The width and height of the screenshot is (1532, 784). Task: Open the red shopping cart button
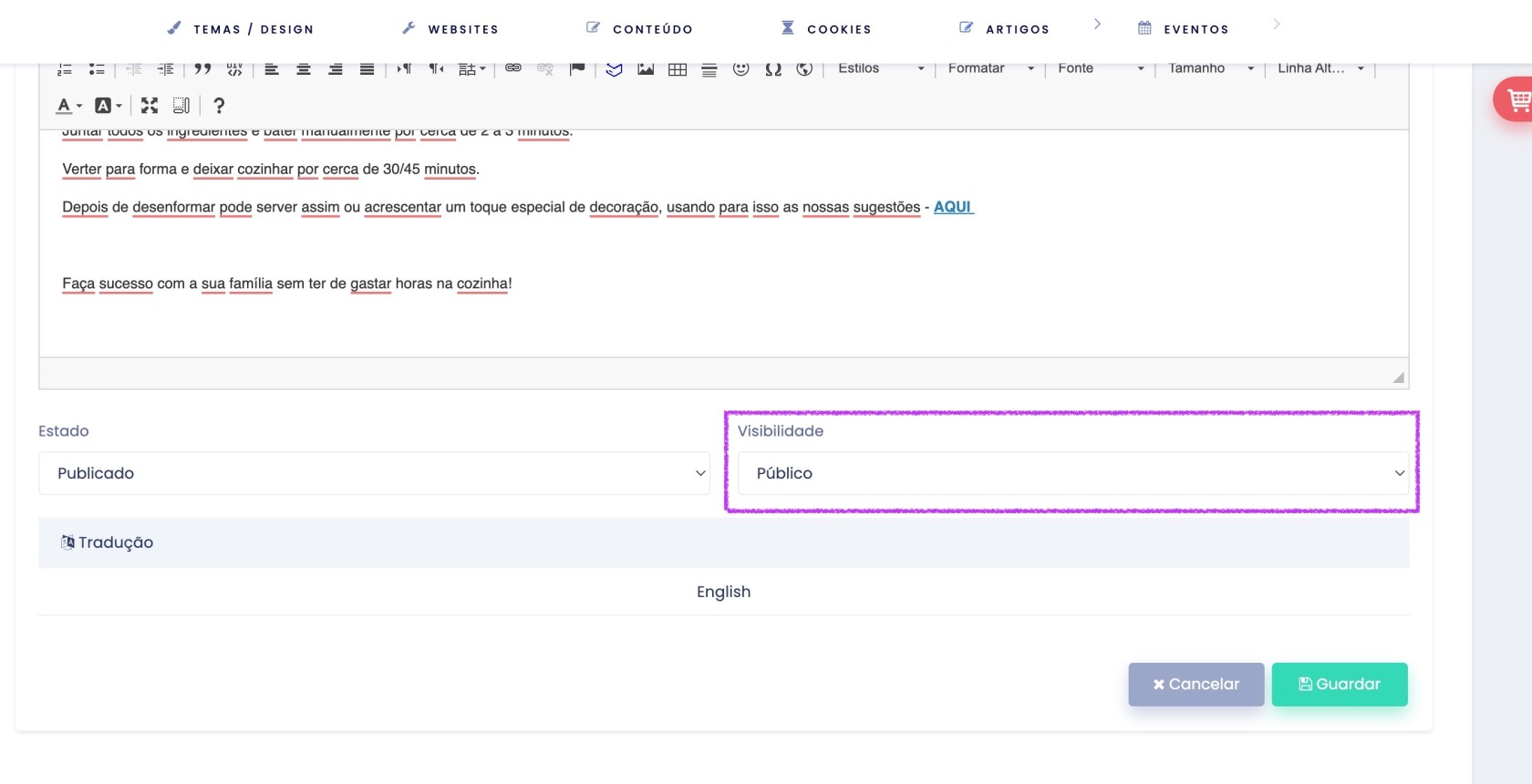[1516, 100]
